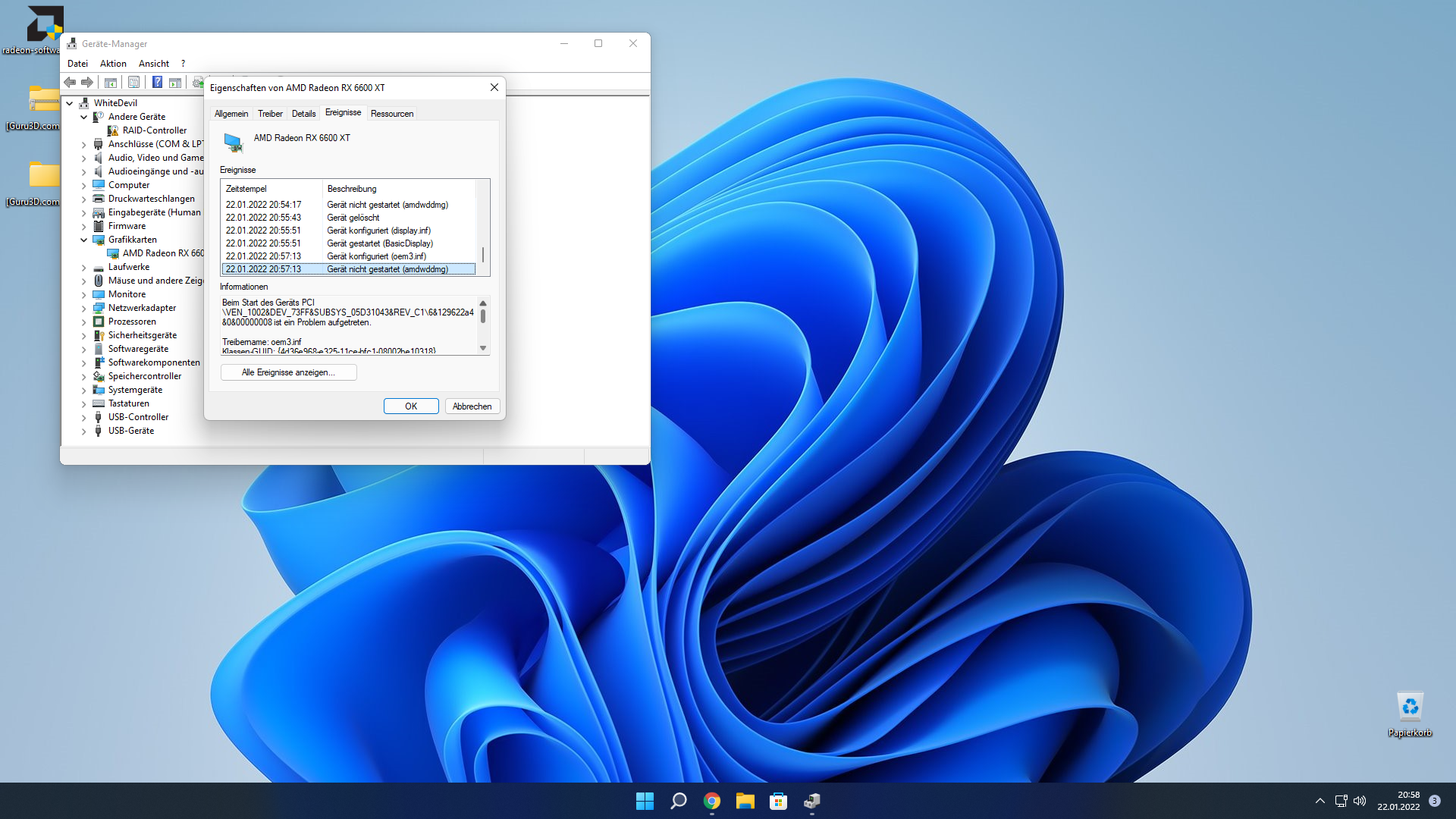Collapse the Grafikkarten tree node
Viewport: 1456px width, 819px height.
click(x=84, y=240)
